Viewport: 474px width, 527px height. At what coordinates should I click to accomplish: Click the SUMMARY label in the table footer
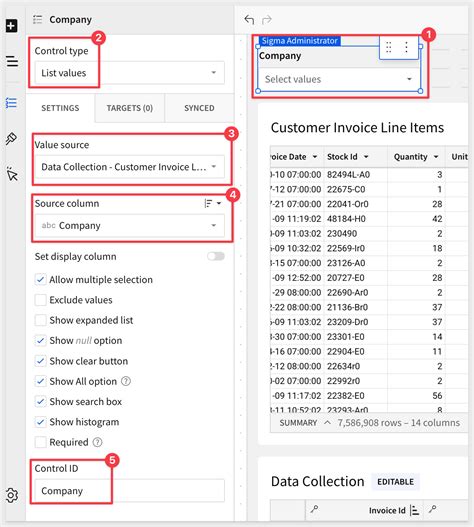[x=299, y=423]
